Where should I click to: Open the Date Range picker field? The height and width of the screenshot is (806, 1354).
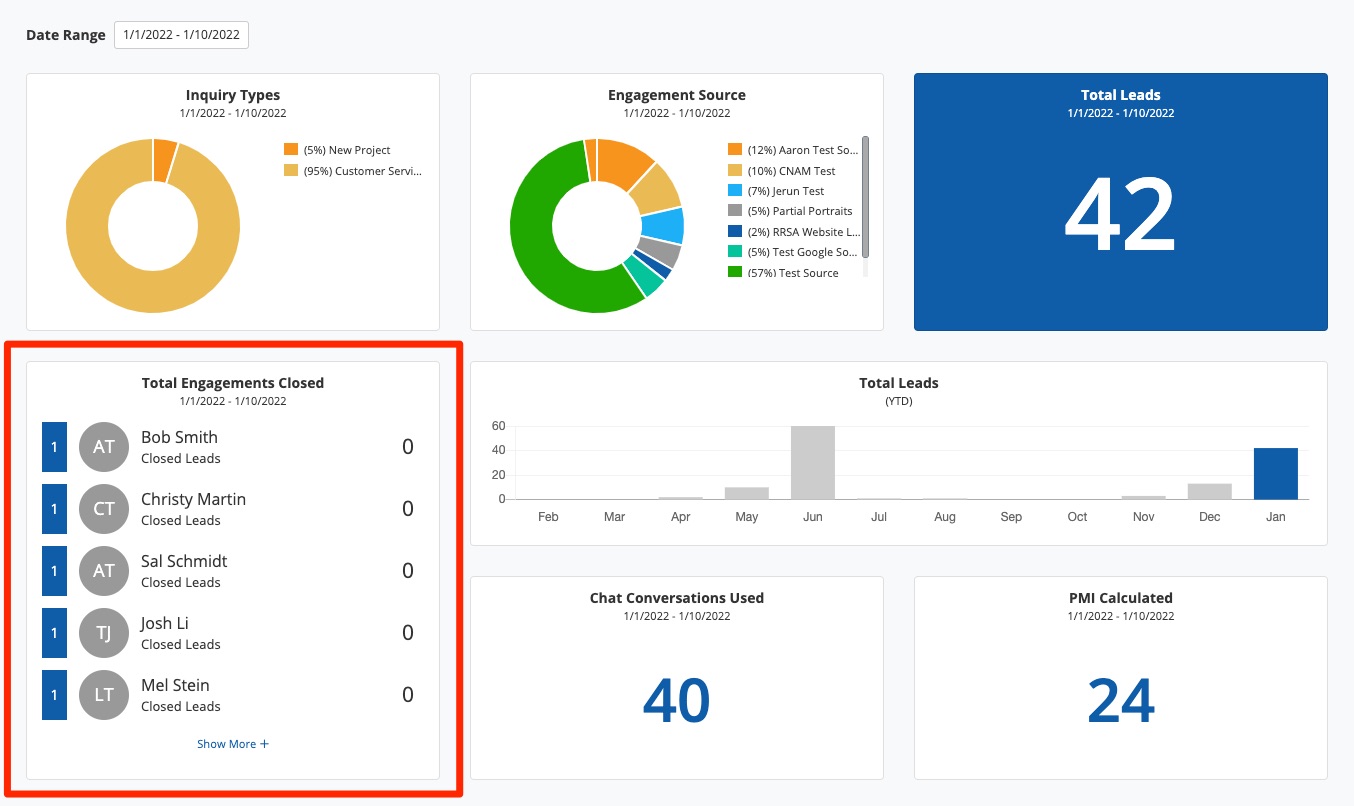pos(181,35)
